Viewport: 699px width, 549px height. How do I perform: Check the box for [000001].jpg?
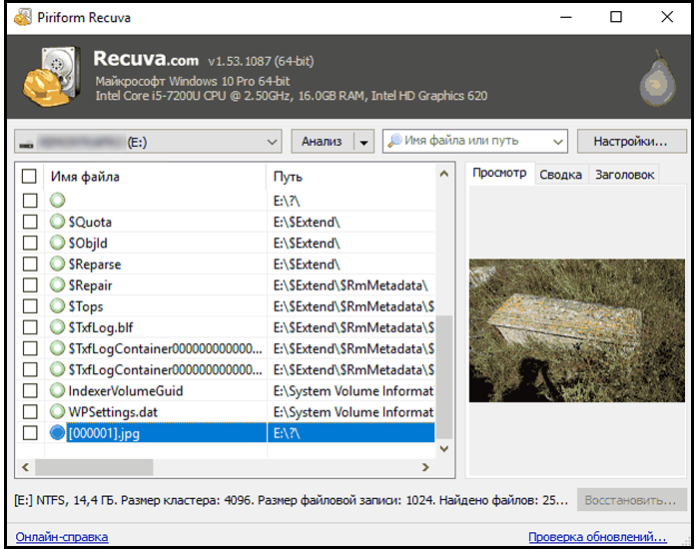[30, 433]
